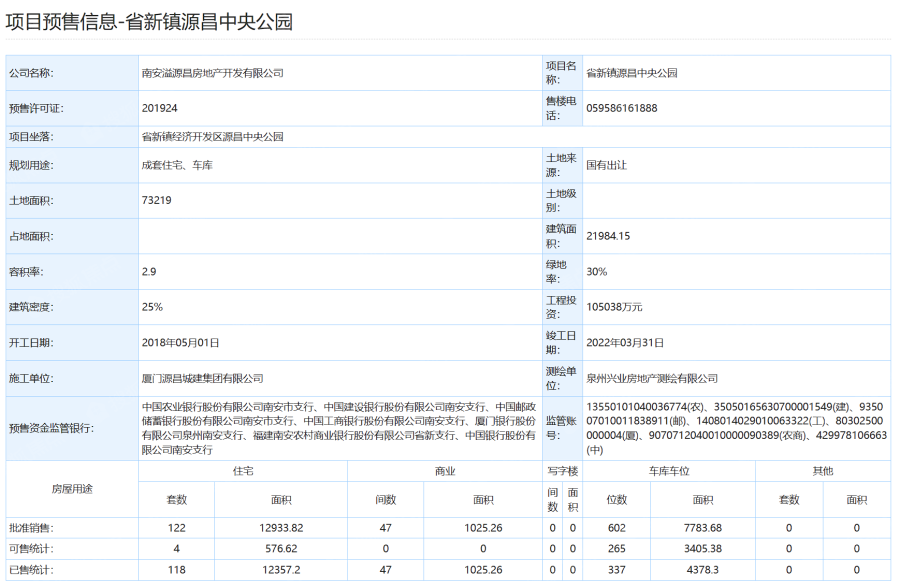Click the 公司名称 label

pos(31,73)
